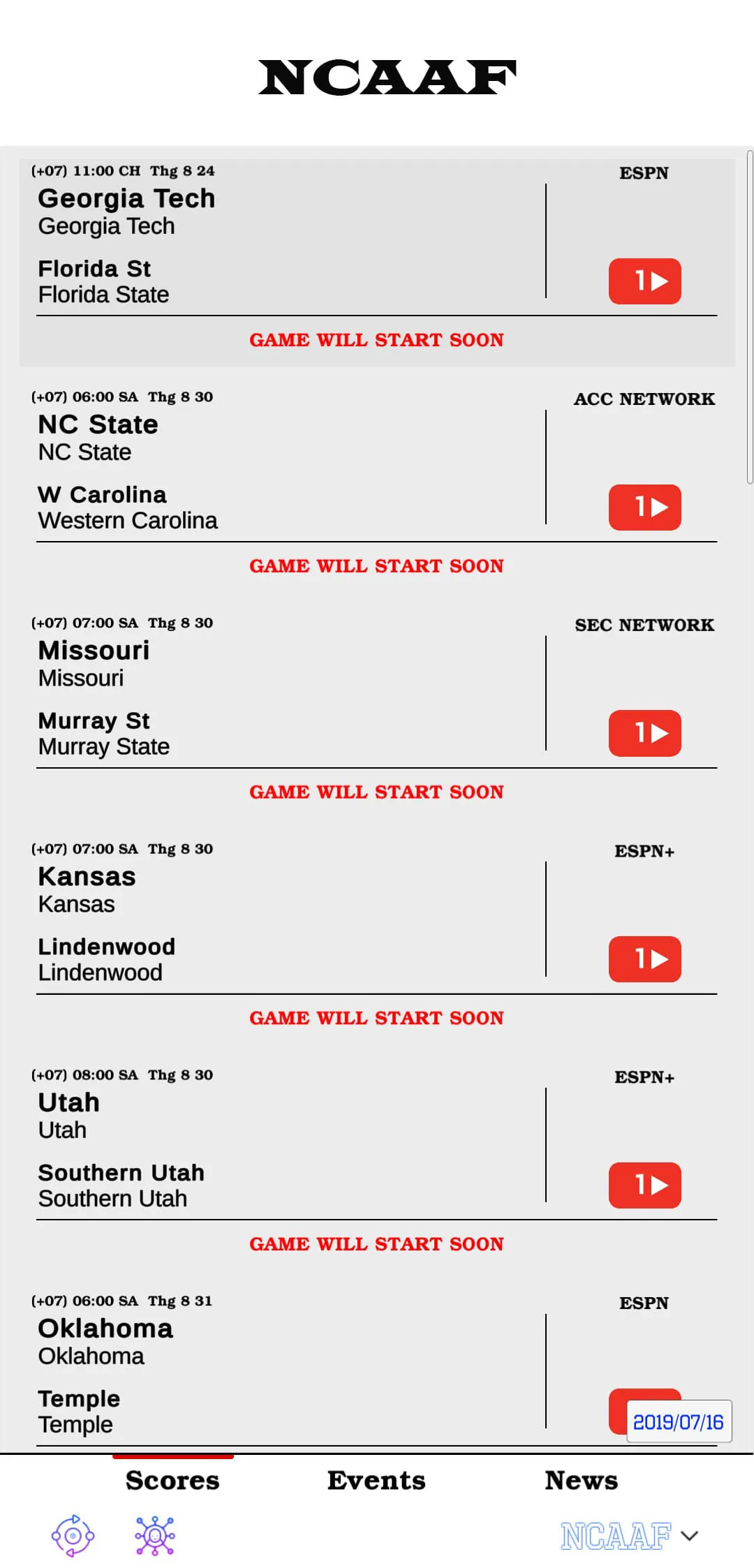Switch to the Events tab
754x1568 pixels.
376,1480
